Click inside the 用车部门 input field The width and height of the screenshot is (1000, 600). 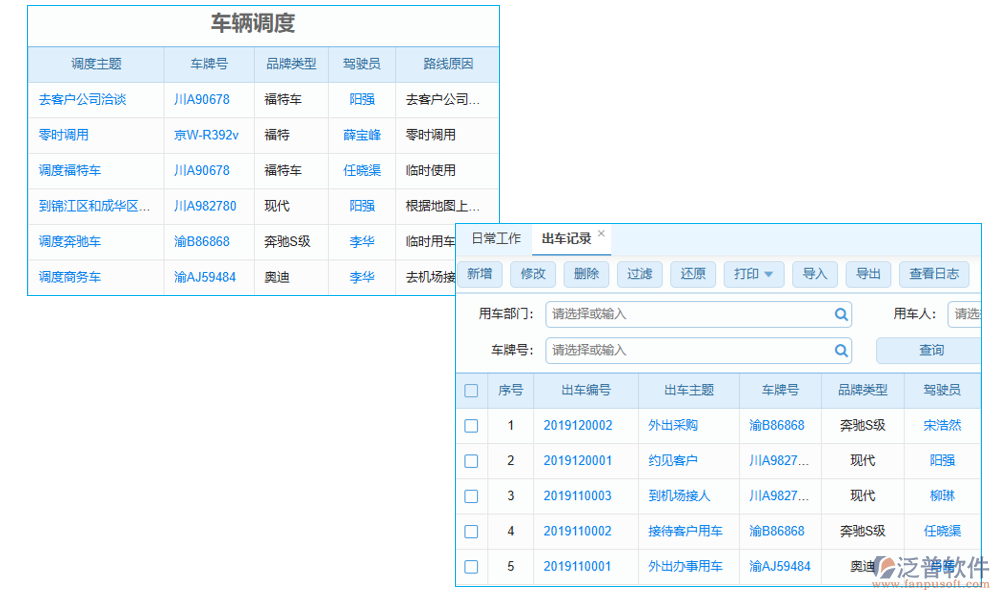click(x=690, y=314)
